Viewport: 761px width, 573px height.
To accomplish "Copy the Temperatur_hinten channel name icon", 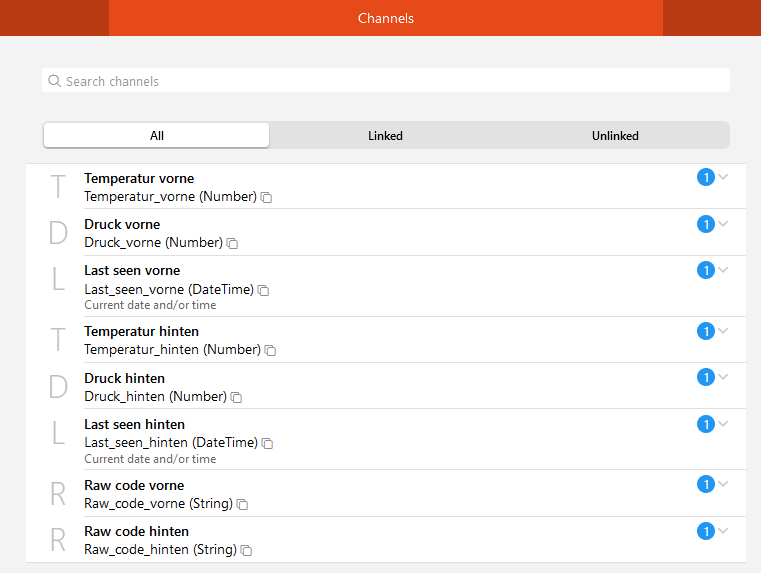I will click(270, 351).
